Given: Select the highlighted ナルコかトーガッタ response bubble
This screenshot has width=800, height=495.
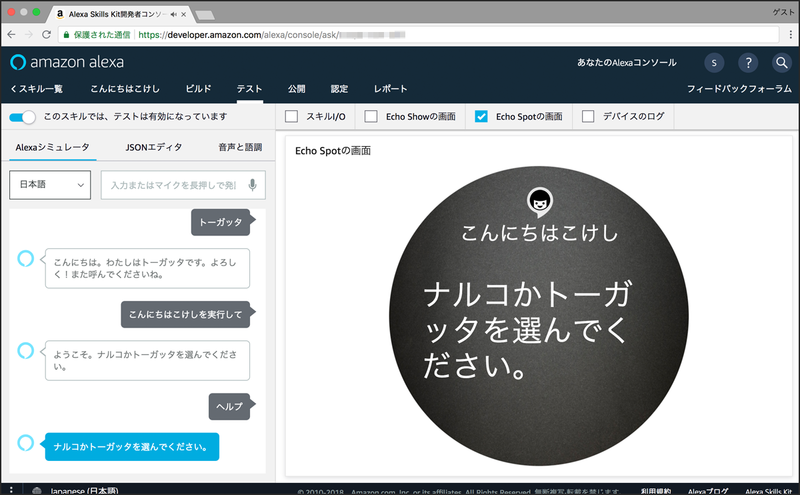Looking at the screenshot, I should tap(132, 447).
